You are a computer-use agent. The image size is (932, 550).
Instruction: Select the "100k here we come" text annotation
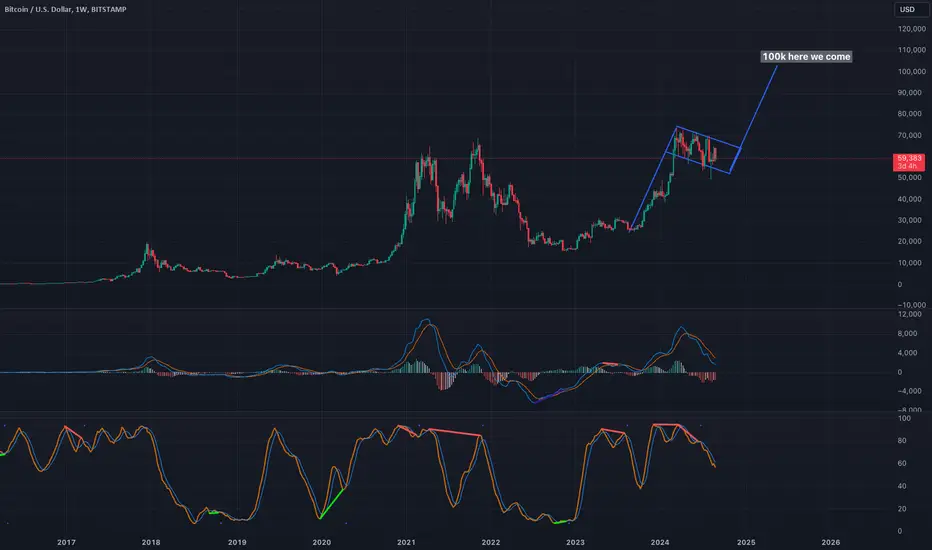coord(806,56)
